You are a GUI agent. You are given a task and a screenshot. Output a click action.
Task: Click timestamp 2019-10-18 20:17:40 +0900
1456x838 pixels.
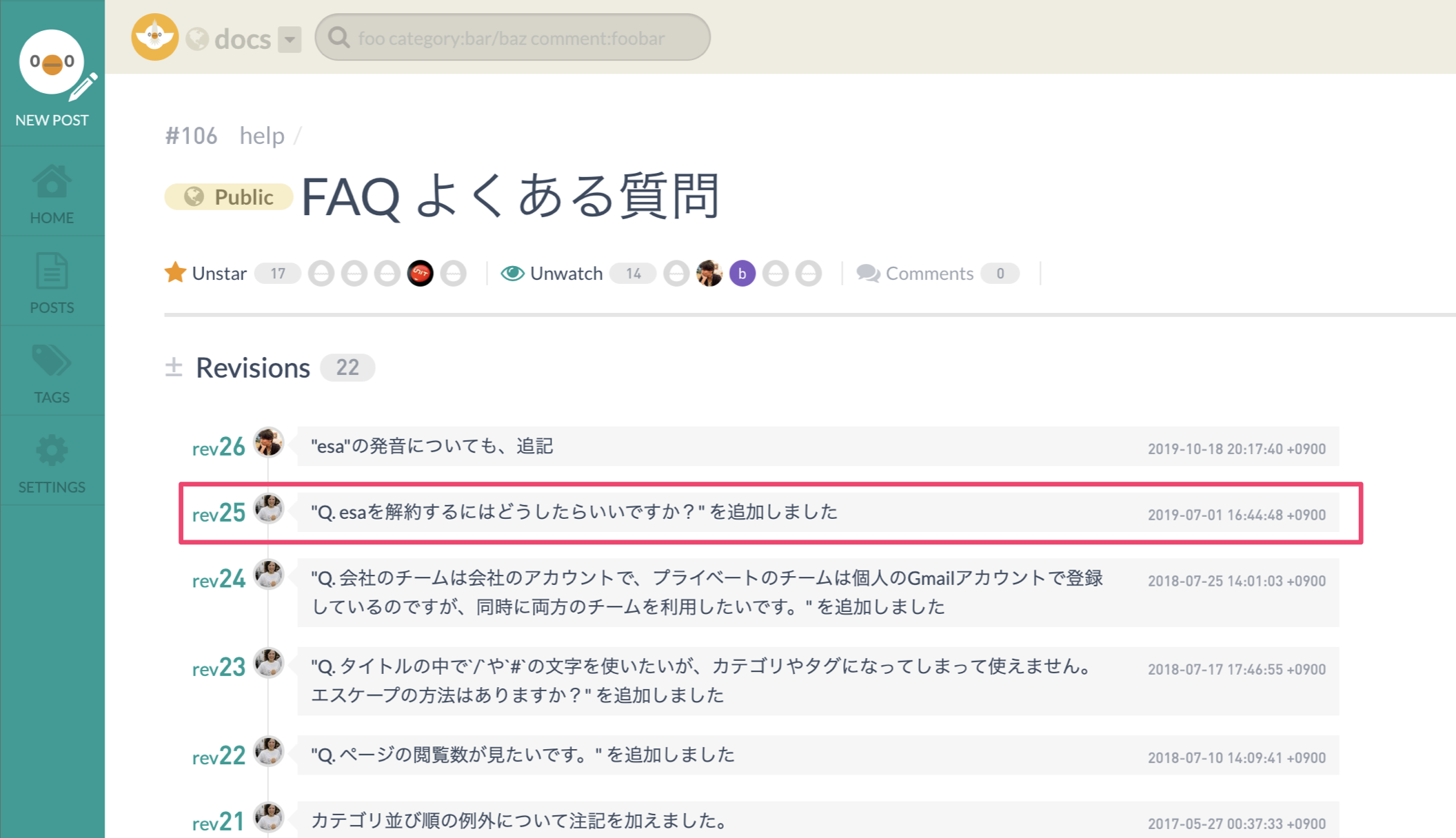(1237, 449)
